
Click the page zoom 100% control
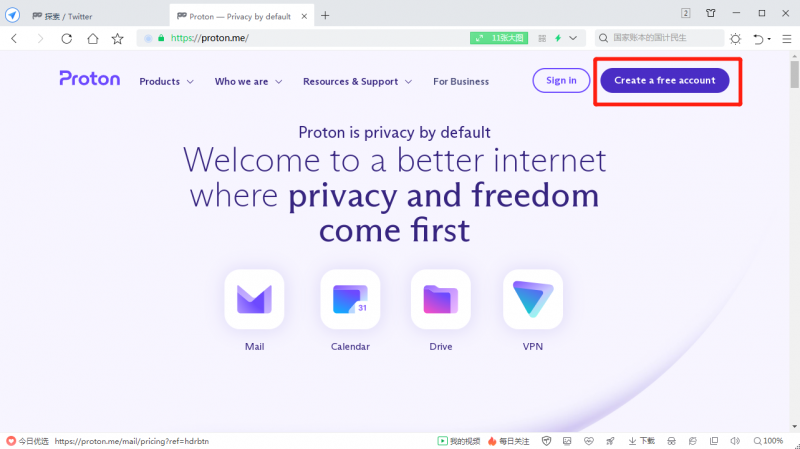point(768,441)
